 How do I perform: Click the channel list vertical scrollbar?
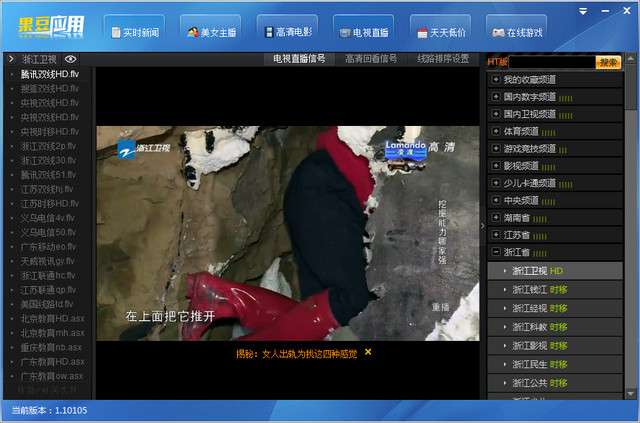coord(631,227)
